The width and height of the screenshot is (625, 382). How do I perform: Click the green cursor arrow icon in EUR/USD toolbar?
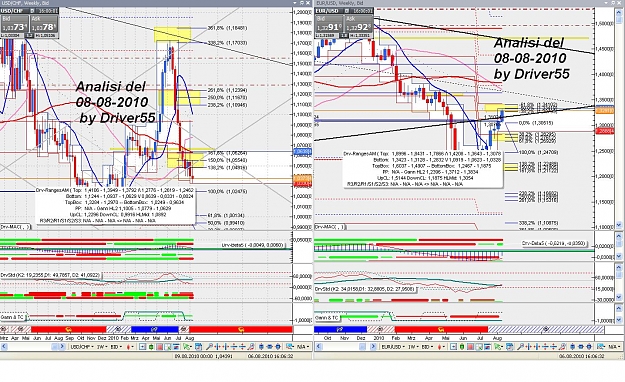[498, 347]
